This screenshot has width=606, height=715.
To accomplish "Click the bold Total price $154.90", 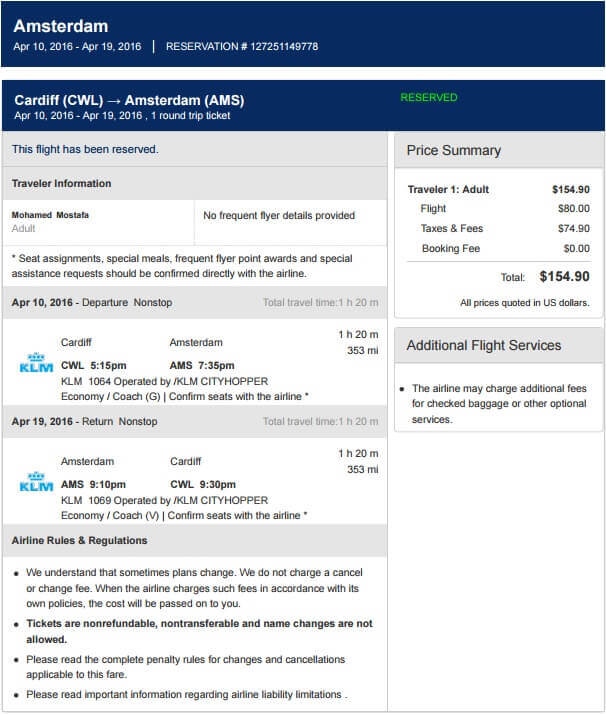I will tap(564, 277).
